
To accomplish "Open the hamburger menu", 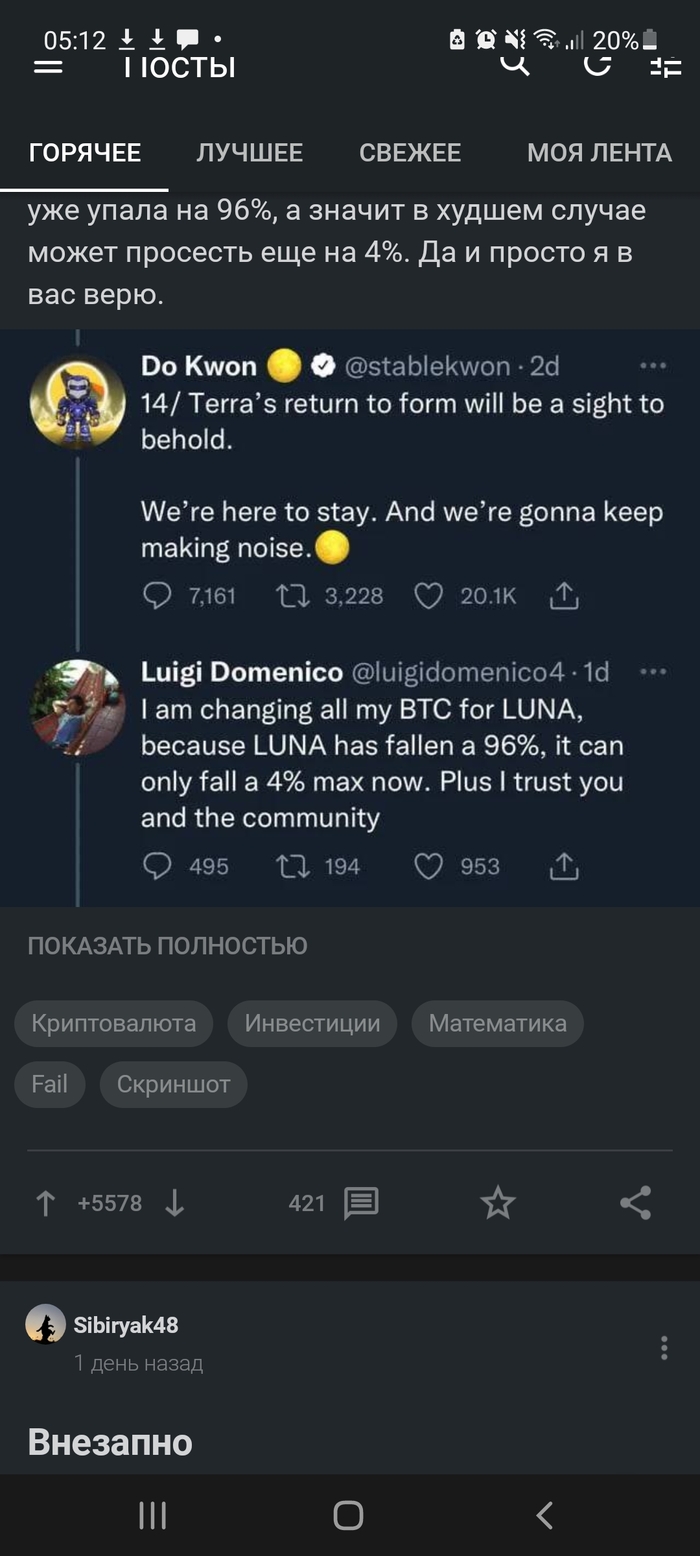I will pyautogui.click(x=47, y=67).
